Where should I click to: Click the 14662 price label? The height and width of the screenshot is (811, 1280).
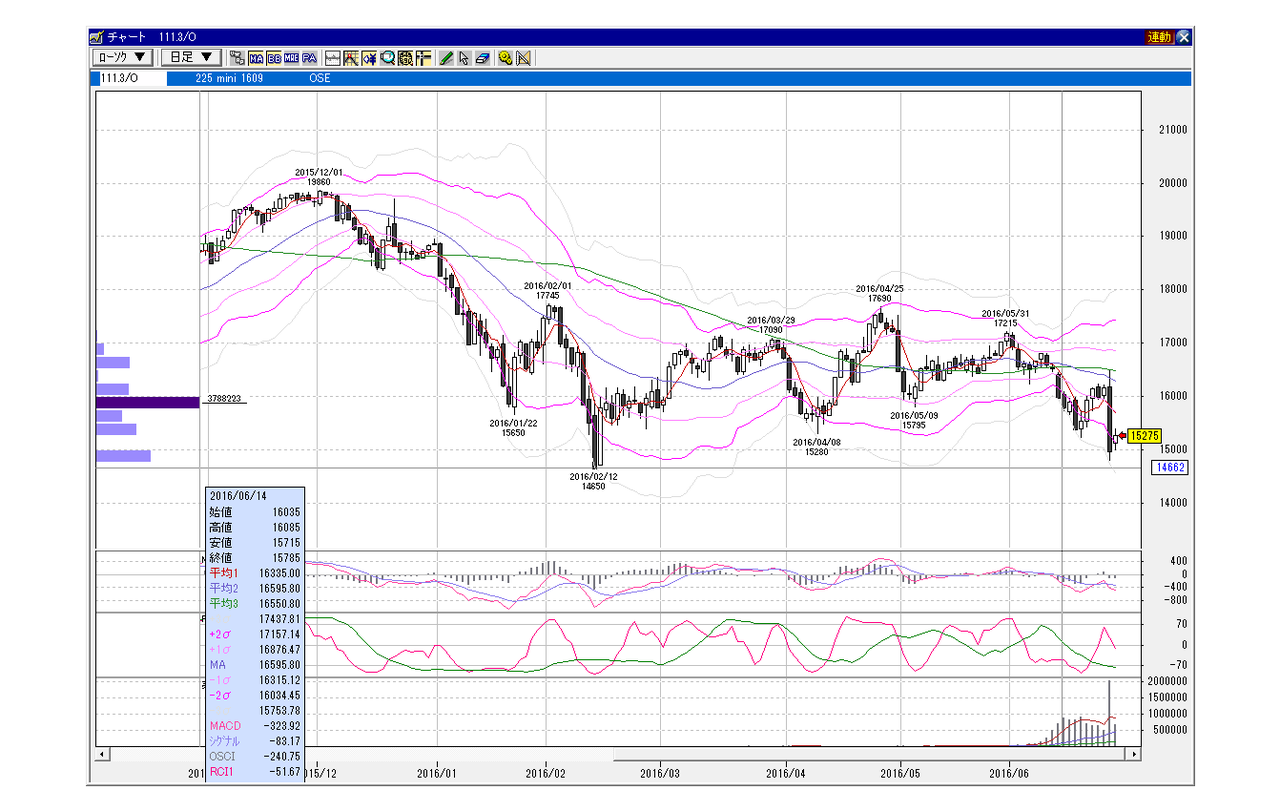point(1170,467)
